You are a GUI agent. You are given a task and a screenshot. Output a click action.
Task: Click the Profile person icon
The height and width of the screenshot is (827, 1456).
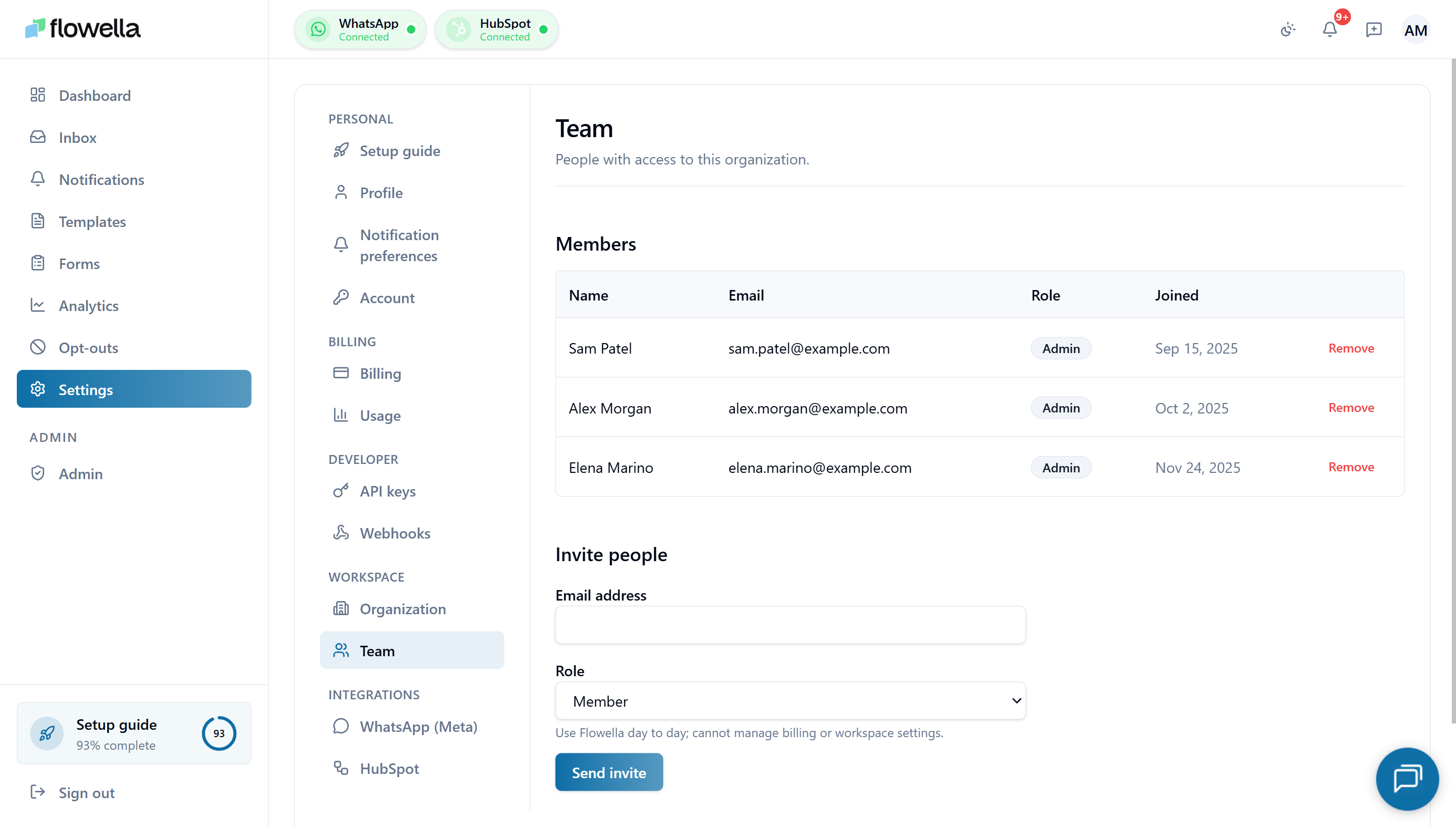point(340,192)
